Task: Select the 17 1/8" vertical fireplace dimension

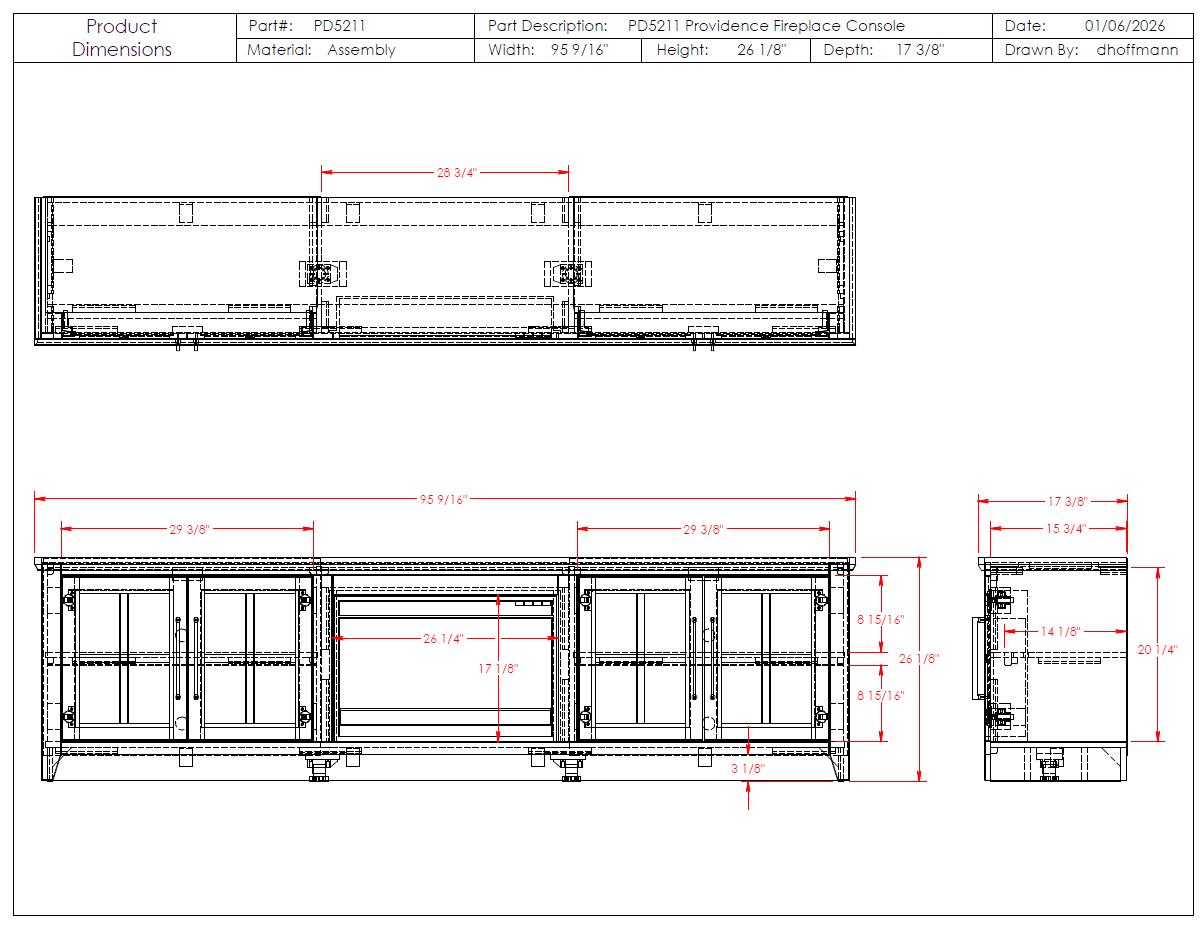Action: [x=498, y=669]
